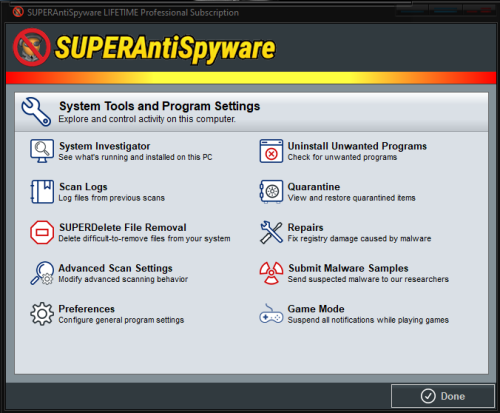Viewport: 500px width, 413px height.
Task: Open the Scan Logs text link
Action: coord(83,187)
